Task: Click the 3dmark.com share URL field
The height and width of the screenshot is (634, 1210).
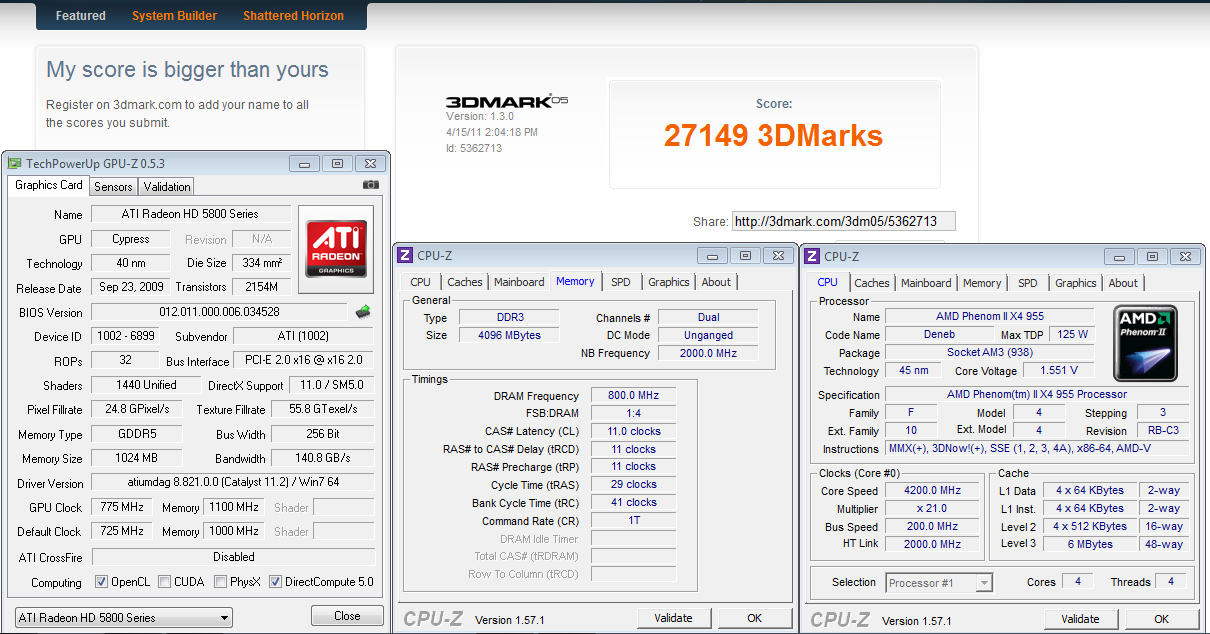Action: [x=843, y=221]
